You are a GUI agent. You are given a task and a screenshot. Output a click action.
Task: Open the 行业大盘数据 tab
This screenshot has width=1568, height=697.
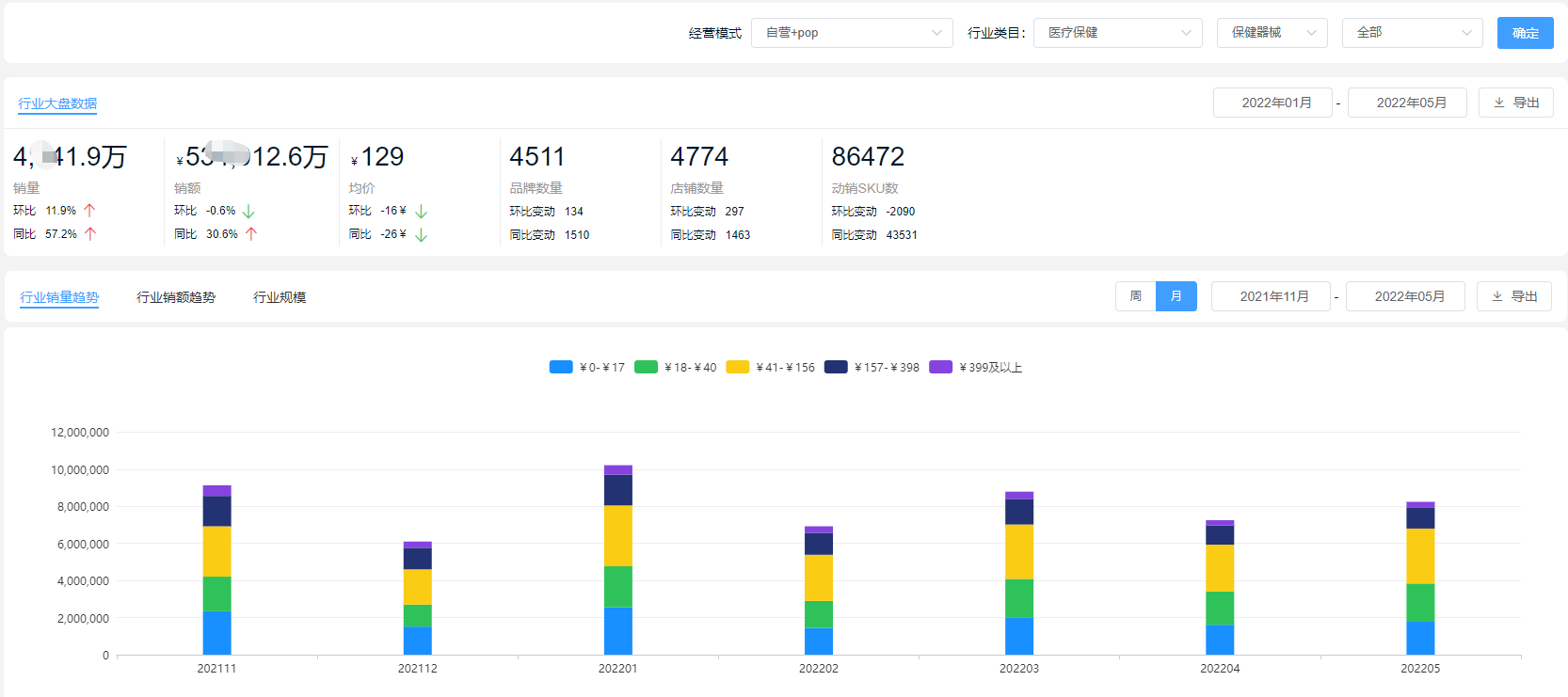tap(57, 103)
